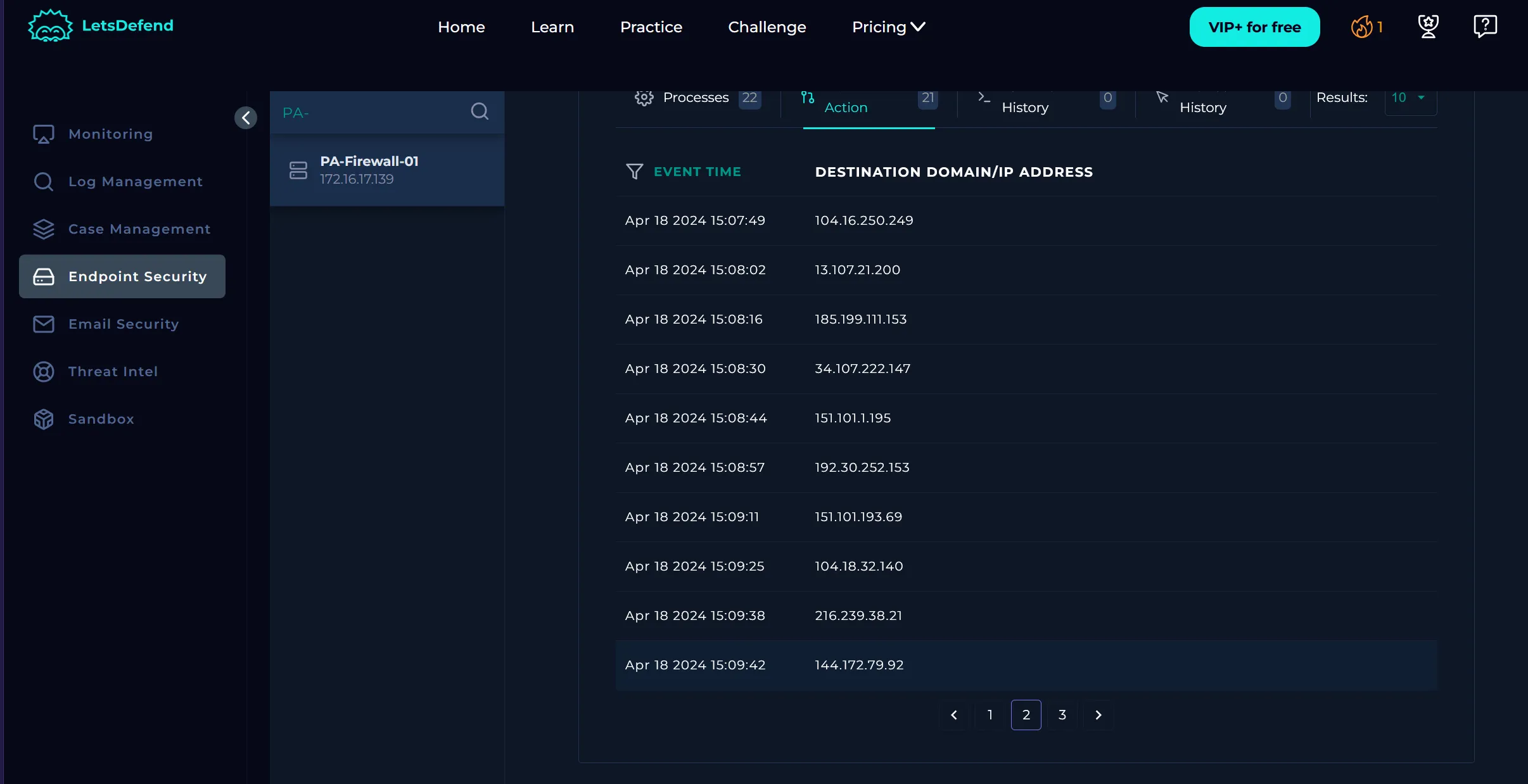This screenshot has width=1528, height=784.
Task: Go to page 3 of results
Action: tap(1062, 715)
